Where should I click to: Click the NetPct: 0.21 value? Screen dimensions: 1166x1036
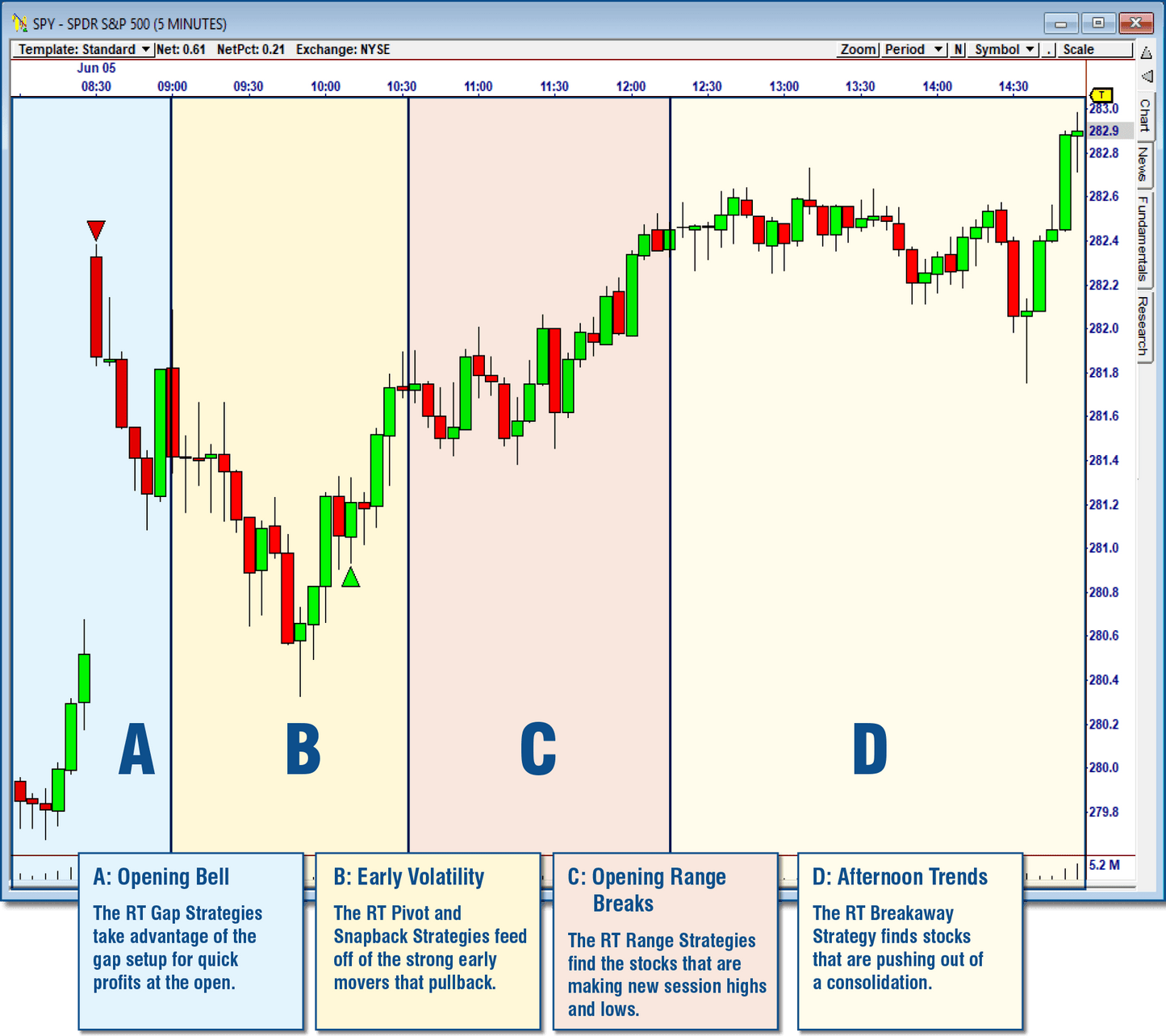click(x=251, y=49)
